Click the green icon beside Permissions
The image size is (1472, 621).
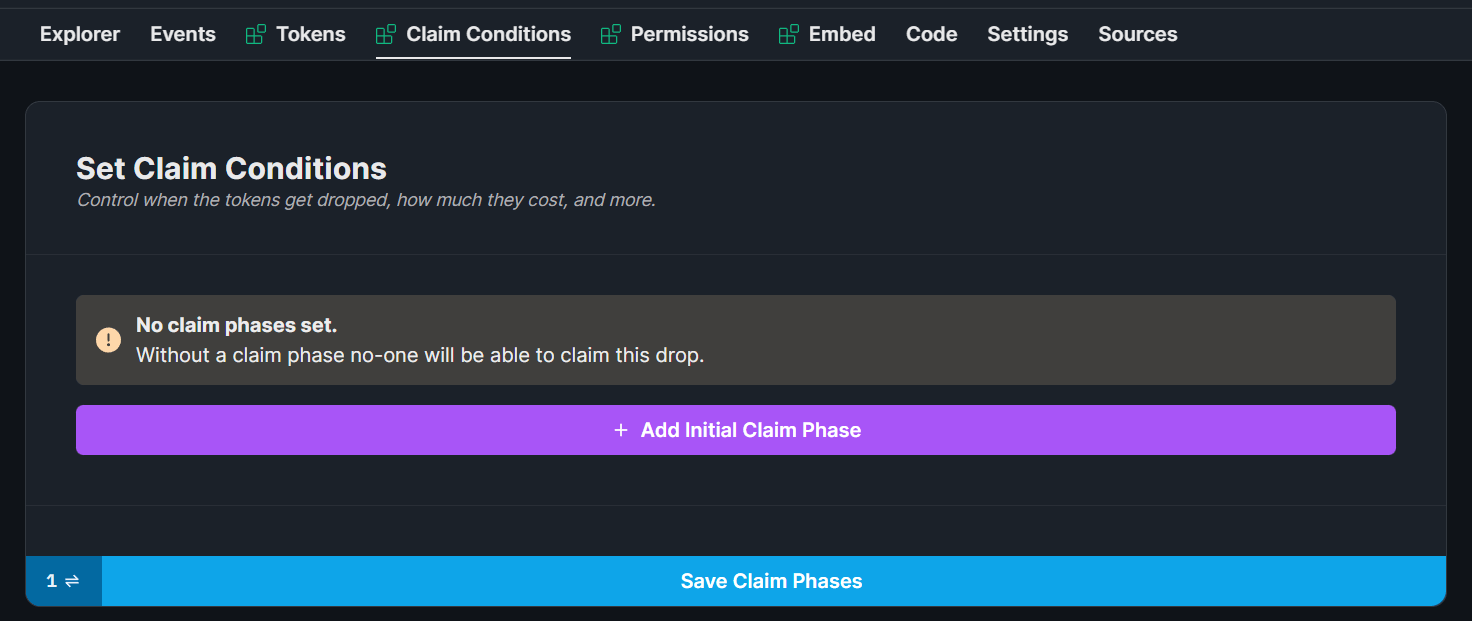point(610,33)
